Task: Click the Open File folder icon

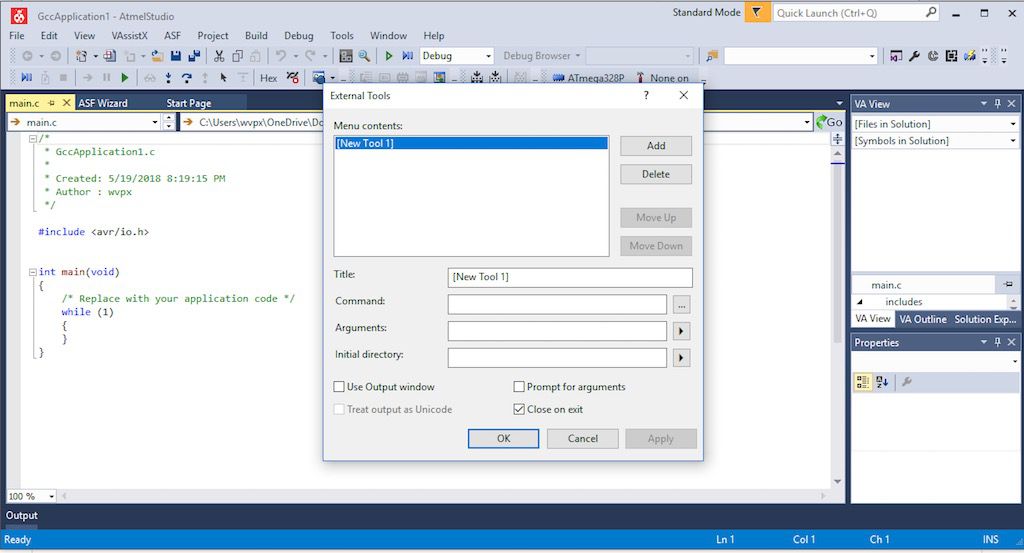Action: click(157, 56)
